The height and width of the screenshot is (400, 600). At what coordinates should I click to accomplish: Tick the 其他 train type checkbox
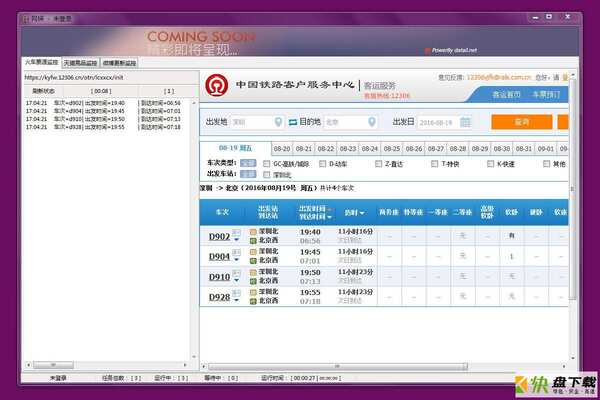tap(546, 164)
